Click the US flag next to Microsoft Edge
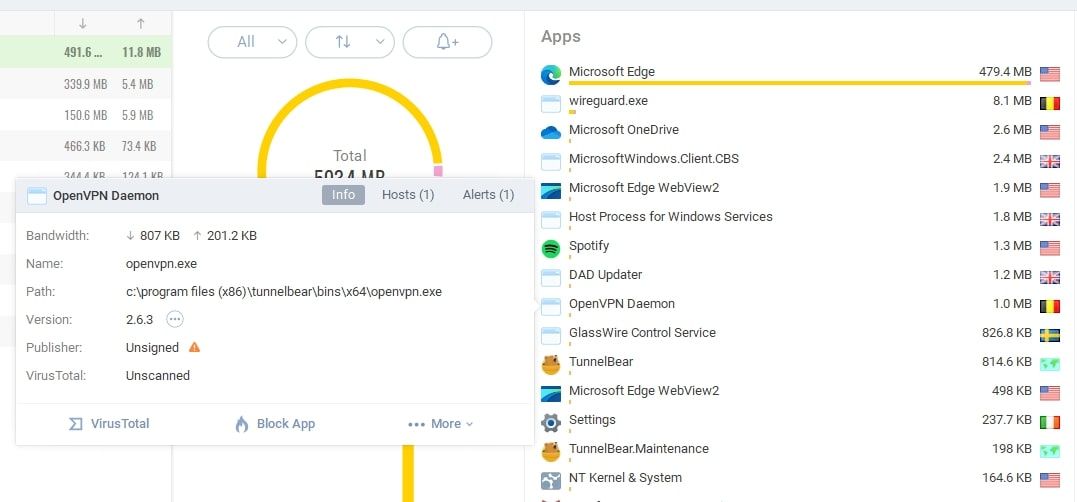The width and height of the screenshot is (1077, 502). (x=1050, y=74)
